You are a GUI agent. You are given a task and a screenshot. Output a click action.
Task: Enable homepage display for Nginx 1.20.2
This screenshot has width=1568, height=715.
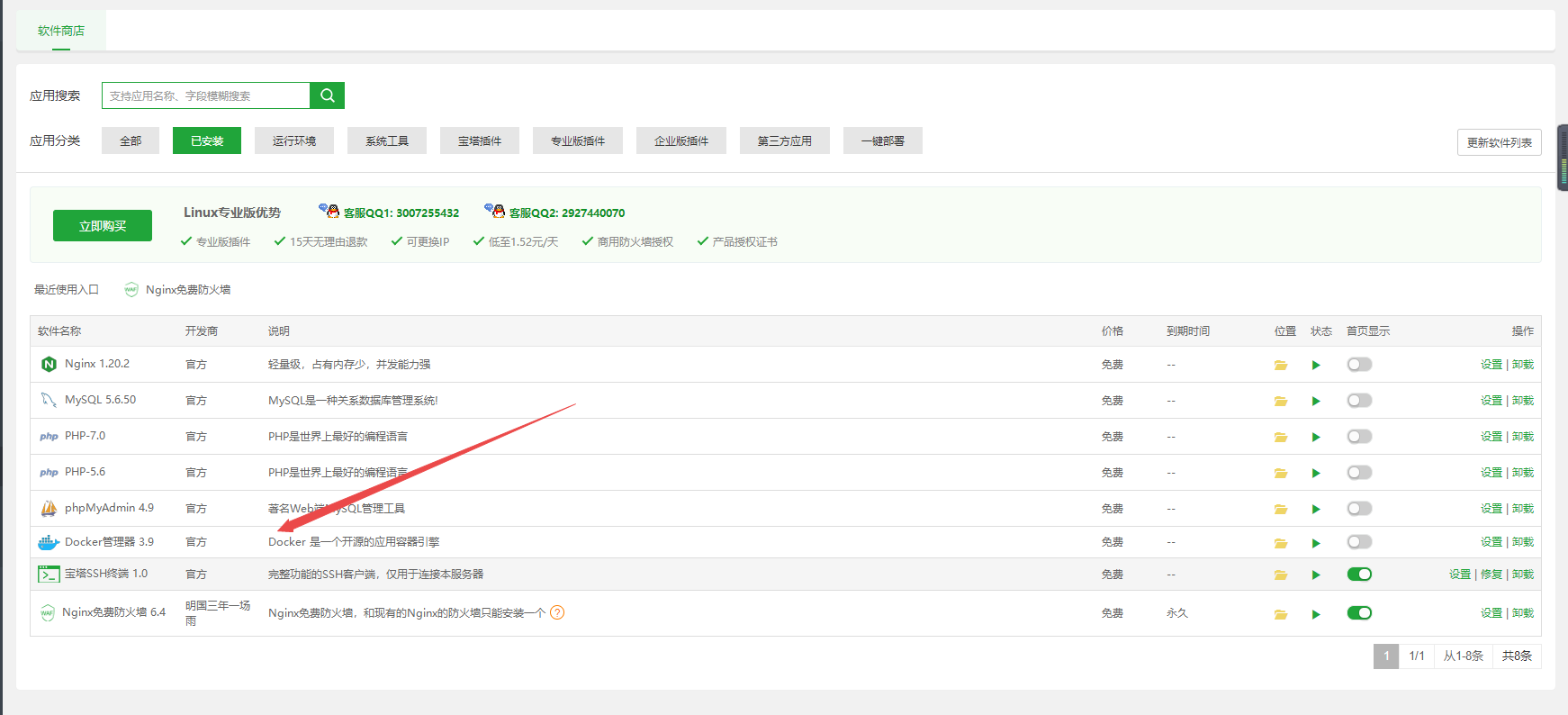[x=1359, y=365]
